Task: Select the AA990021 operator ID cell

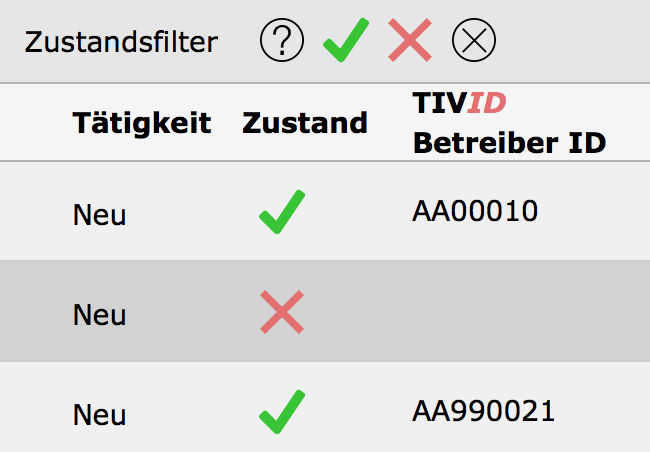Action: point(483,411)
